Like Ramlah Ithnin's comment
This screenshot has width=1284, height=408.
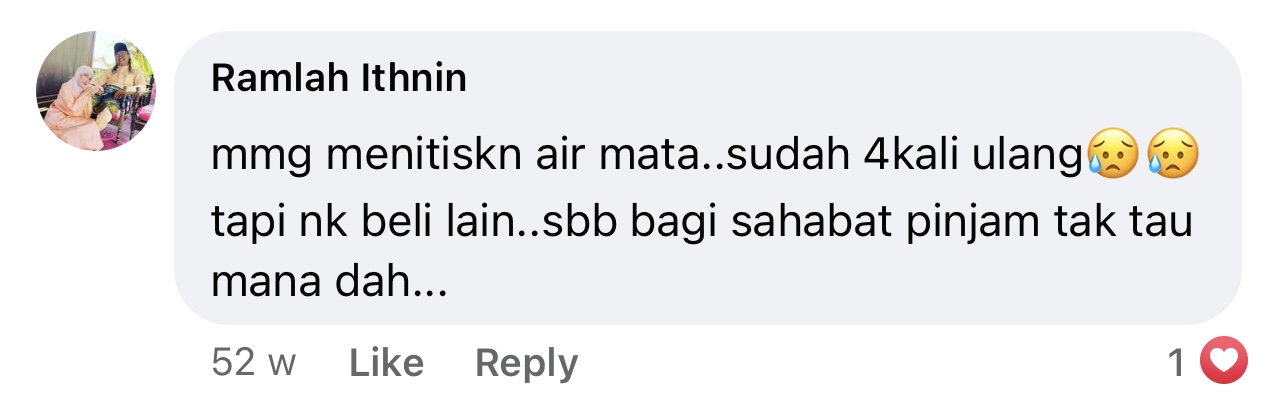pyautogui.click(x=386, y=363)
